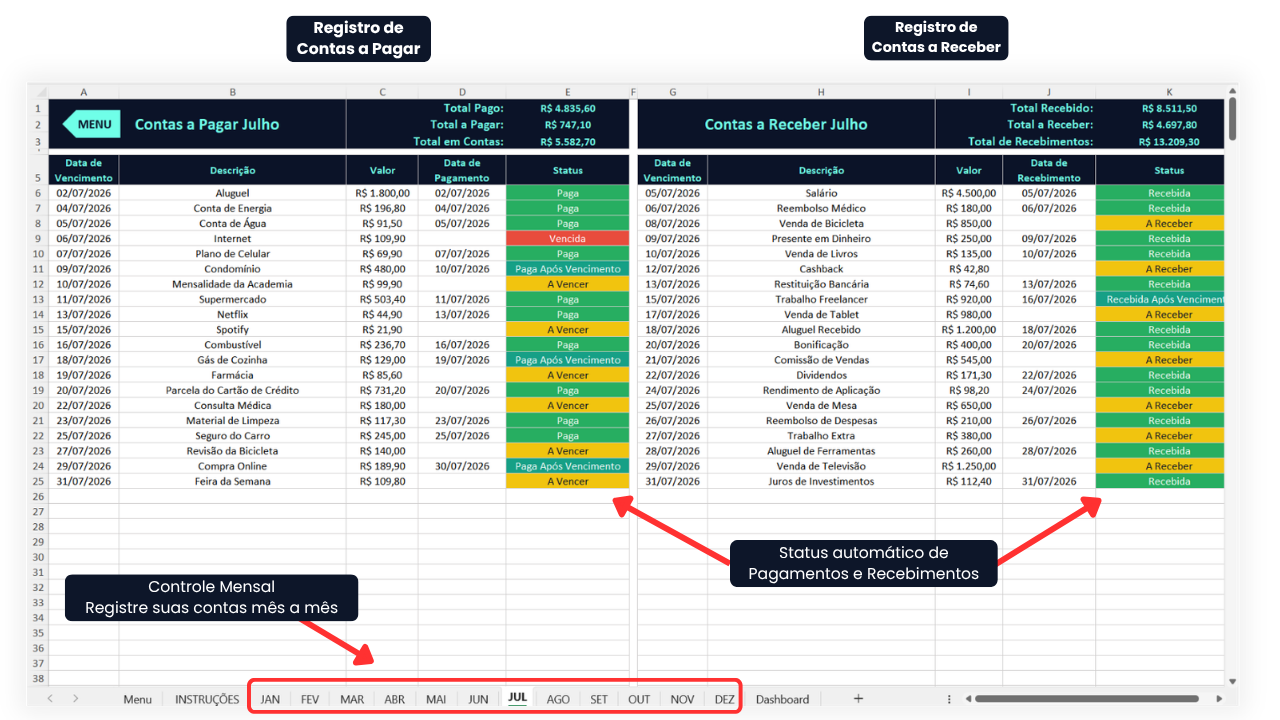Click 'A Receber' status for Venda de Bicicleta
The height and width of the screenshot is (720, 1280).
pyautogui.click(x=1160, y=224)
